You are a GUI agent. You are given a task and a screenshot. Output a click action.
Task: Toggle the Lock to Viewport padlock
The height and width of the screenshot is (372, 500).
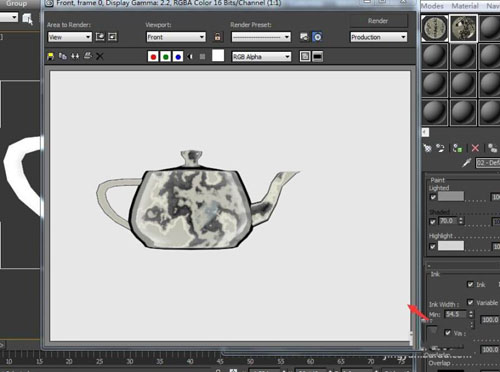[217, 37]
